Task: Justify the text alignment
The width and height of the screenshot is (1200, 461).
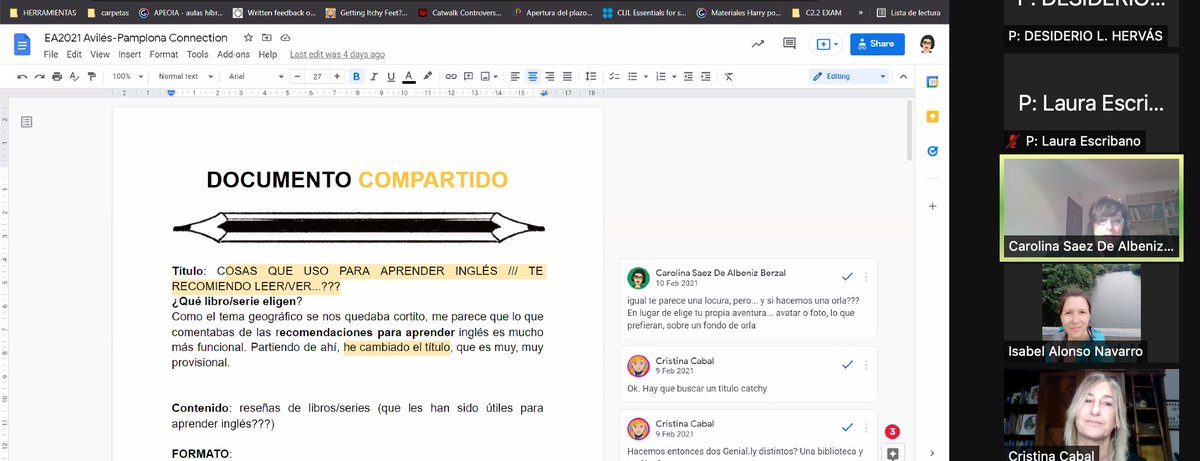Action: click(x=566, y=76)
